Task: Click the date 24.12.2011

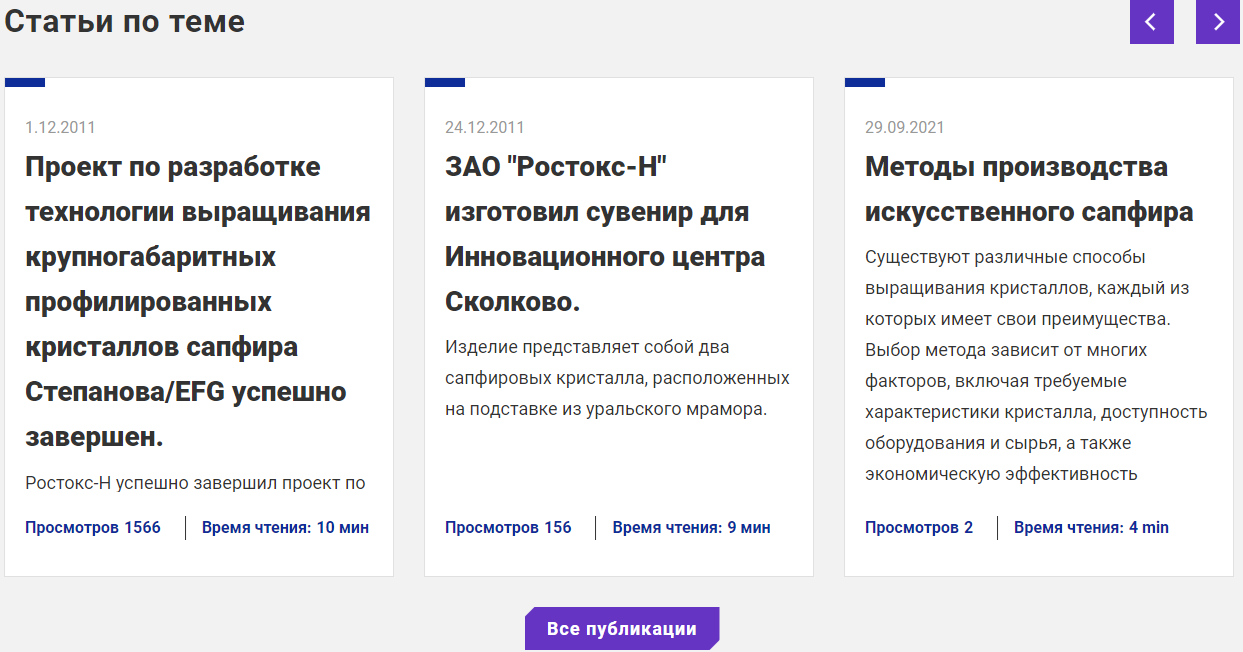Action: click(484, 127)
